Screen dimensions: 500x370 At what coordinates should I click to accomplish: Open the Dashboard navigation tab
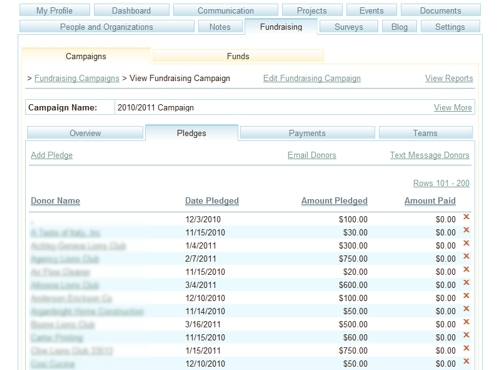click(131, 11)
